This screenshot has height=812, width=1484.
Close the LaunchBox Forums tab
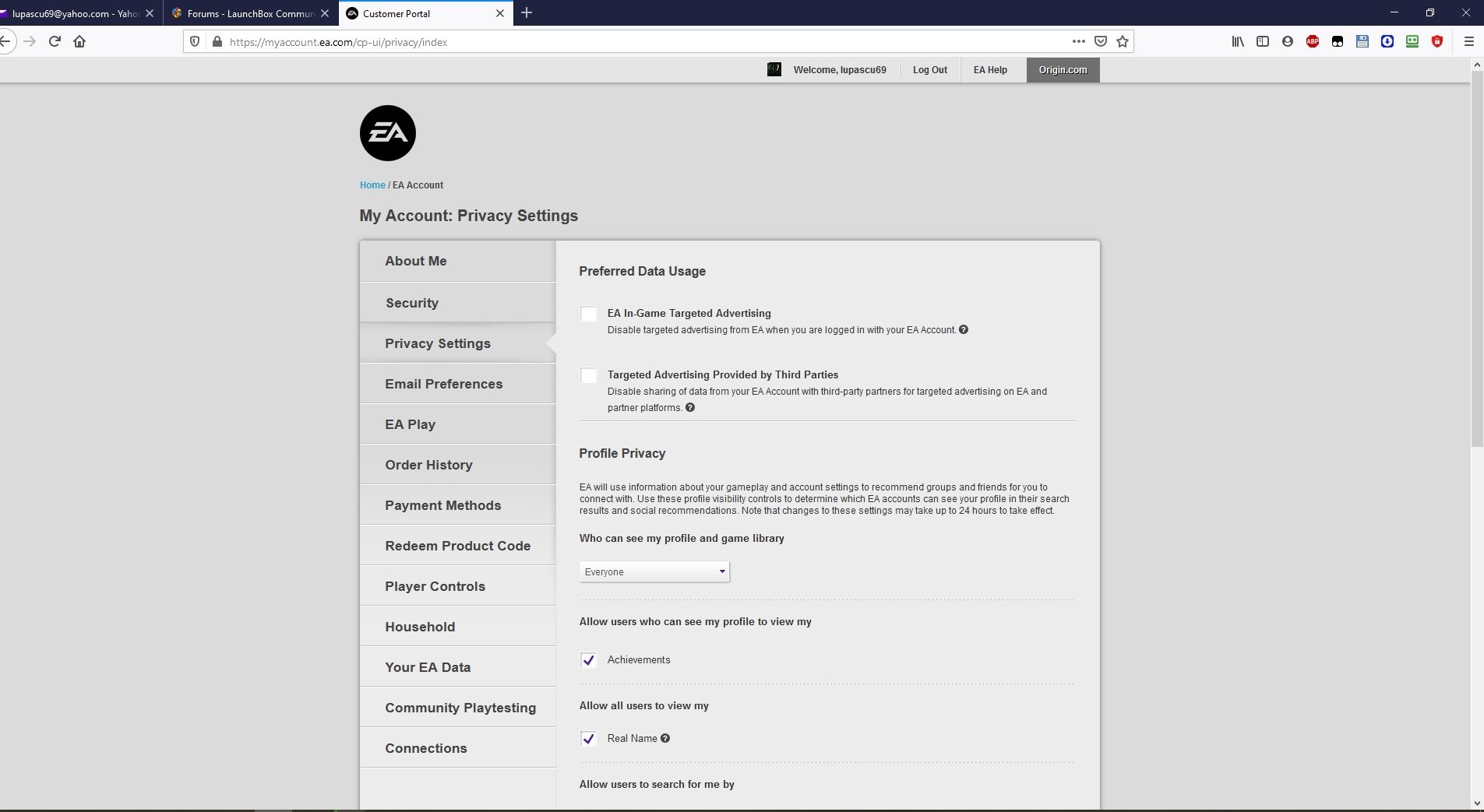click(325, 13)
